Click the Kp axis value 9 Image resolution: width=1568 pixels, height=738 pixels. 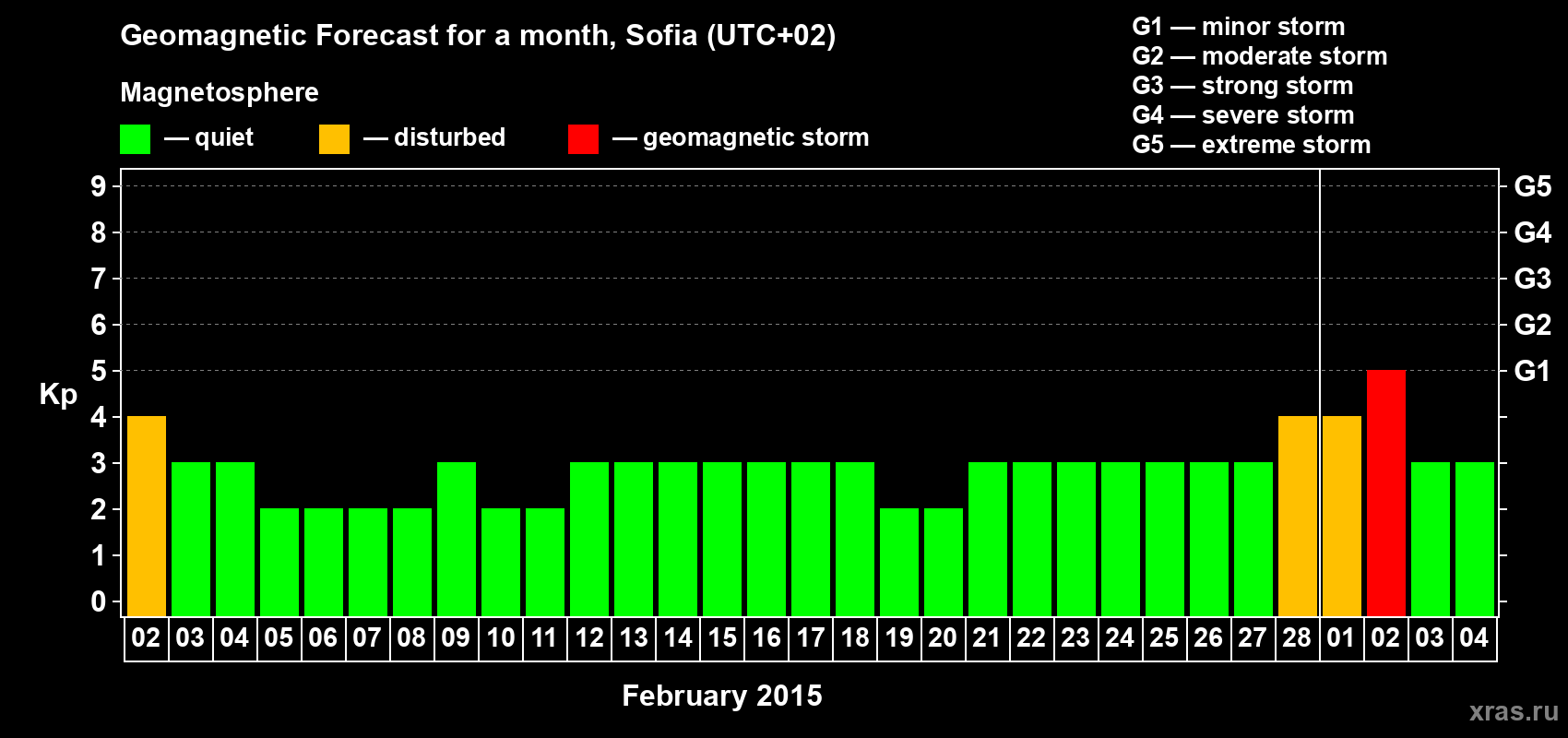coord(99,186)
